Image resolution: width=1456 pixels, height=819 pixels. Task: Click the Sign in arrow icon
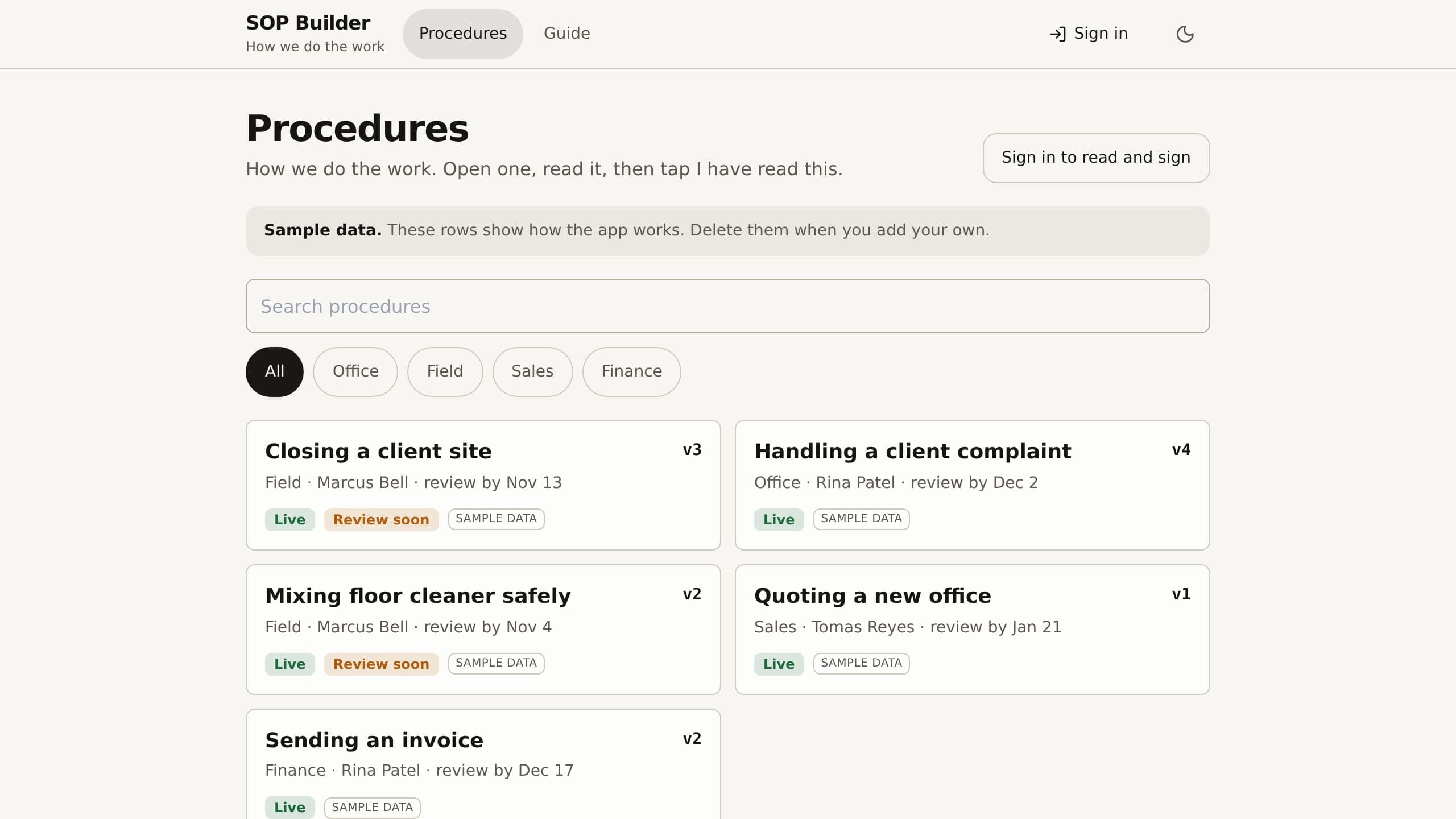point(1058,34)
